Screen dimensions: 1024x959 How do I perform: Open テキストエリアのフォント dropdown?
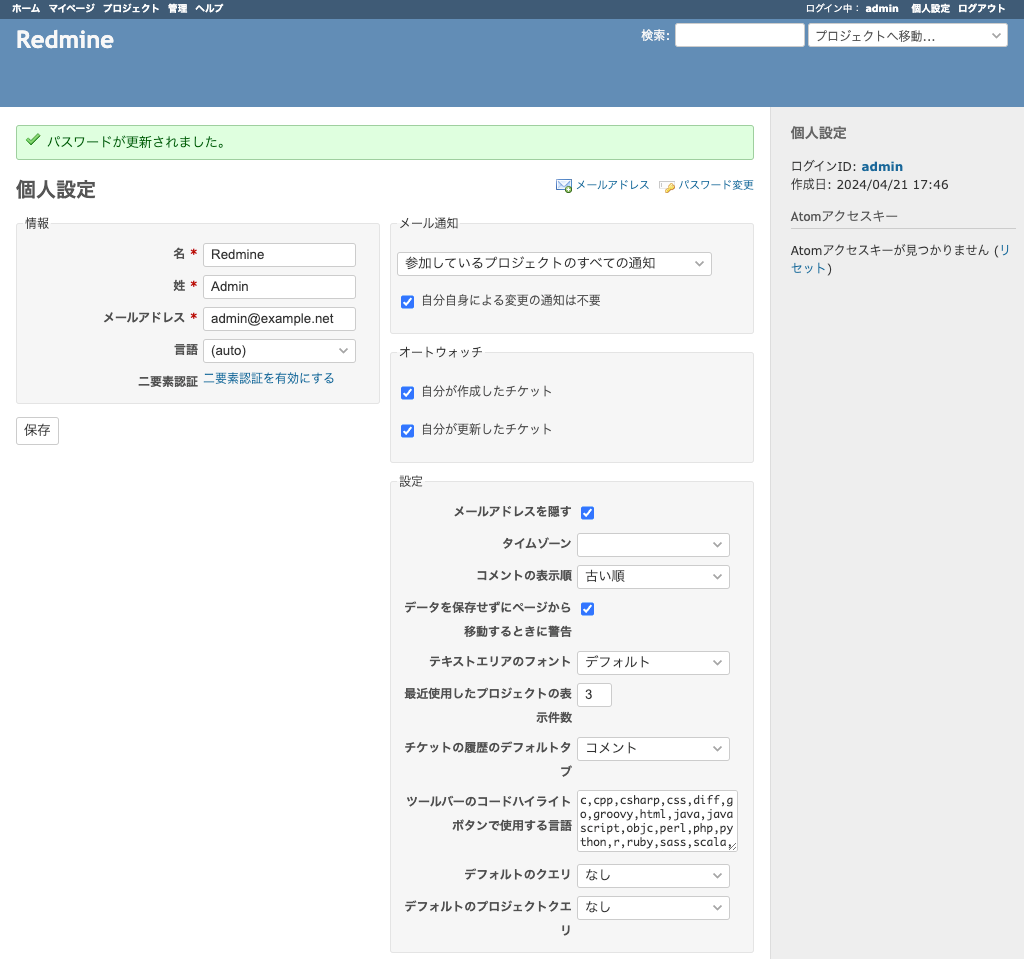tap(653, 663)
